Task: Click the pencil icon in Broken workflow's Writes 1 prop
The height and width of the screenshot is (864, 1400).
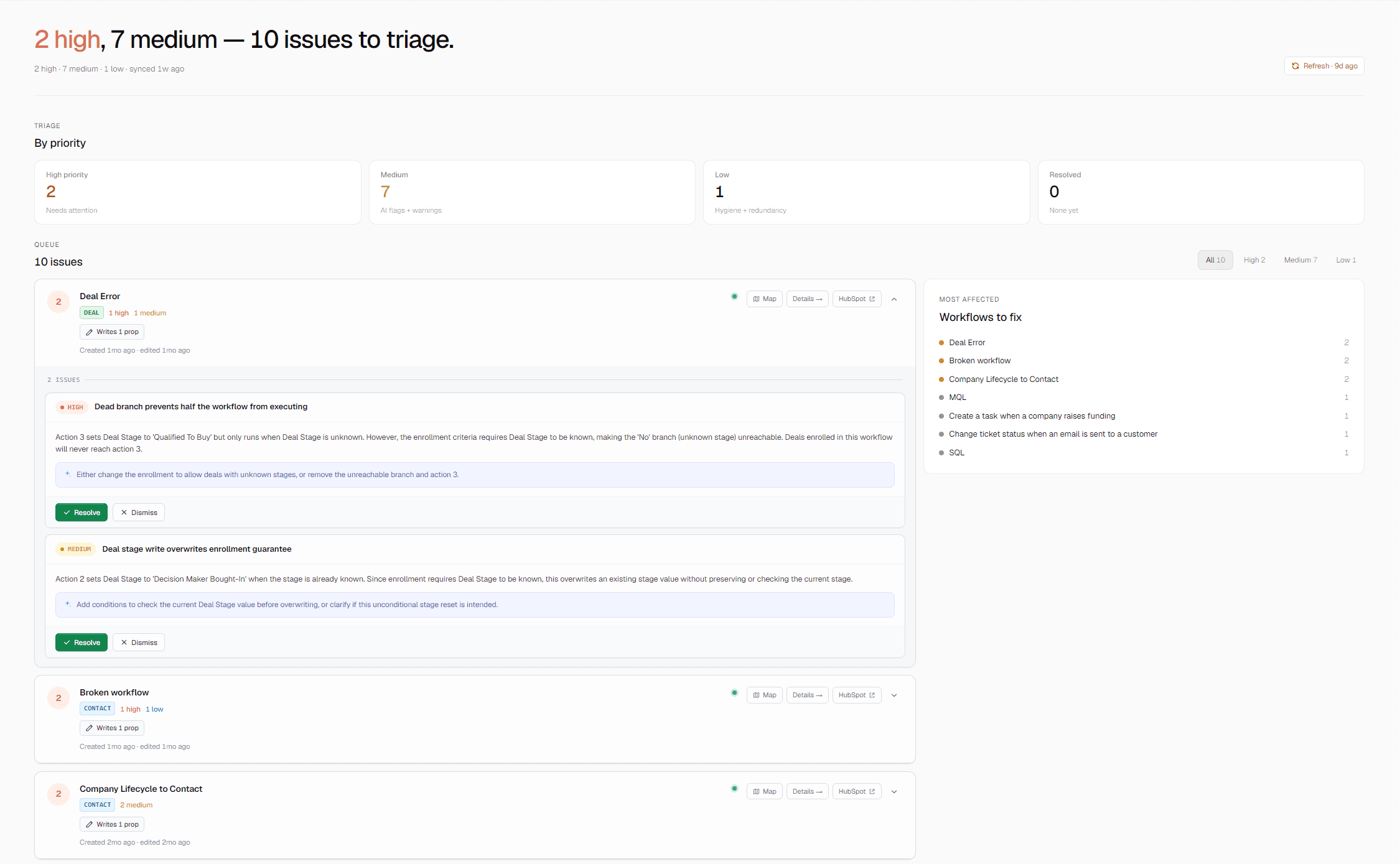Action: pyautogui.click(x=89, y=728)
